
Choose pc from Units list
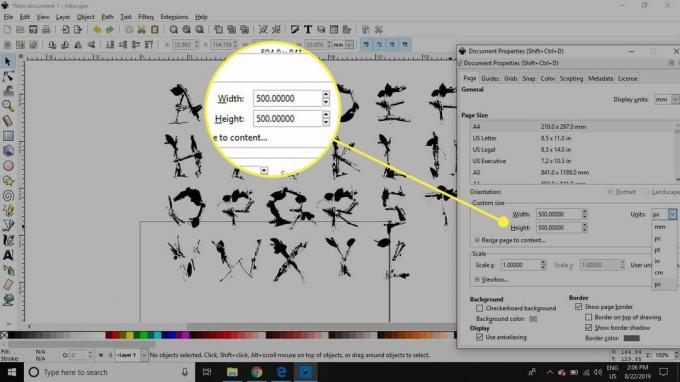coord(658,238)
